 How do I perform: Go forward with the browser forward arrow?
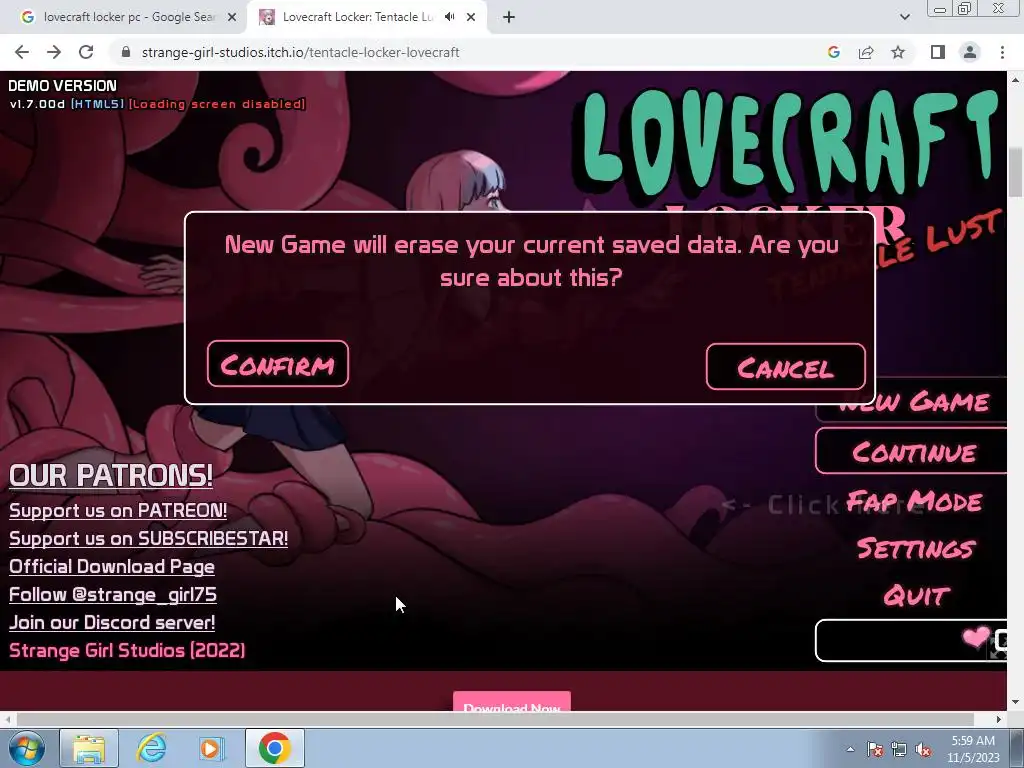(x=54, y=52)
